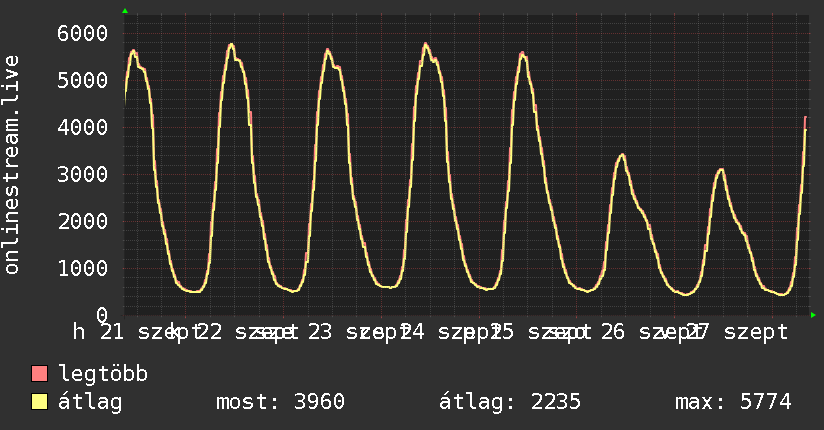Image resolution: width=824 pixels, height=430 pixels.
Task: Click the green arrow at x-axis end
Action: click(813, 315)
